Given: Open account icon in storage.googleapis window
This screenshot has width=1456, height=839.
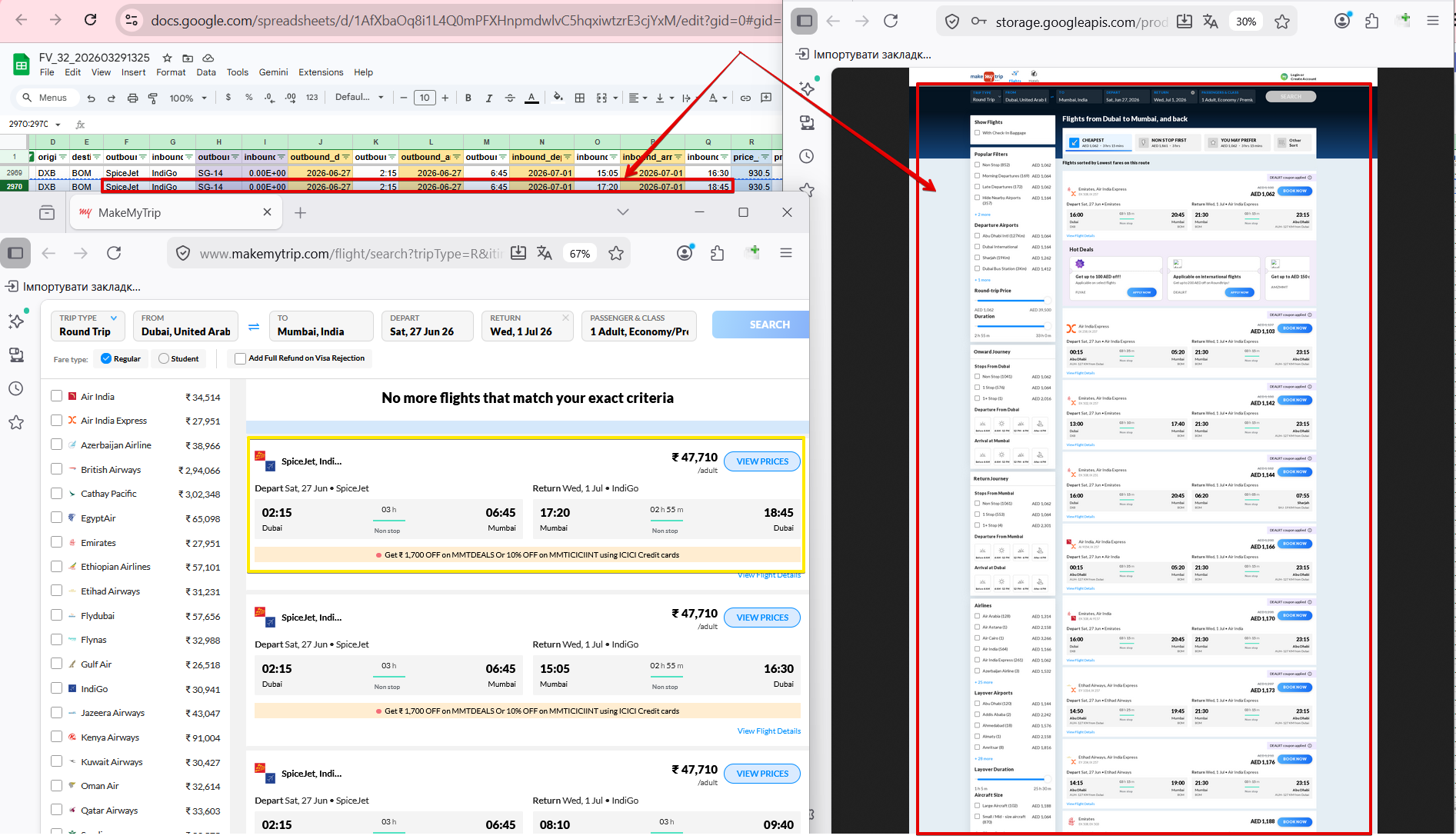Looking at the screenshot, I should [x=1342, y=21].
